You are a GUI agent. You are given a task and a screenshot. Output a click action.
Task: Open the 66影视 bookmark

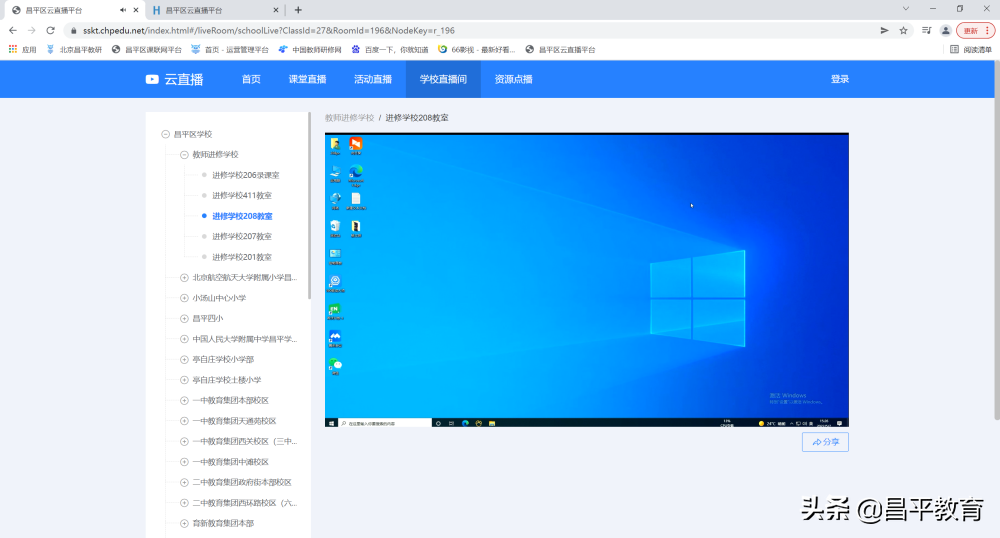[x=476, y=49]
